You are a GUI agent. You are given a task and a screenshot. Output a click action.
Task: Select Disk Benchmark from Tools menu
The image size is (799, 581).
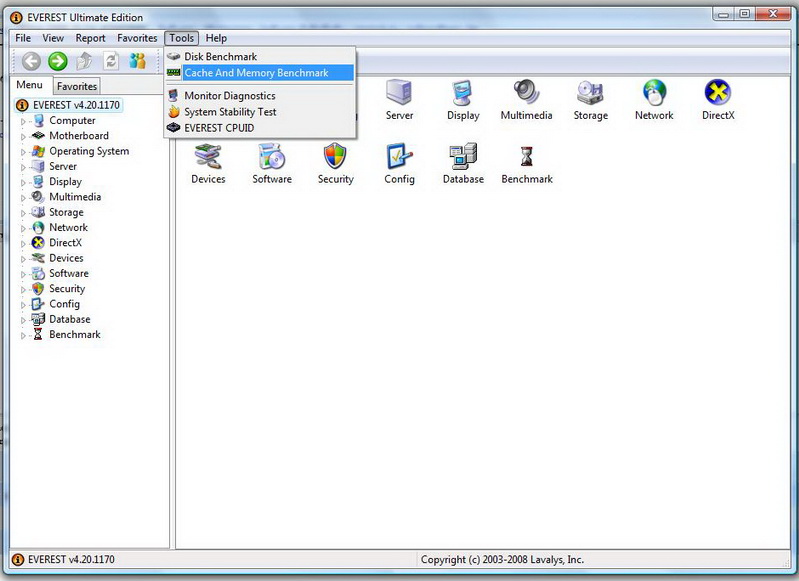(x=220, y=57)
